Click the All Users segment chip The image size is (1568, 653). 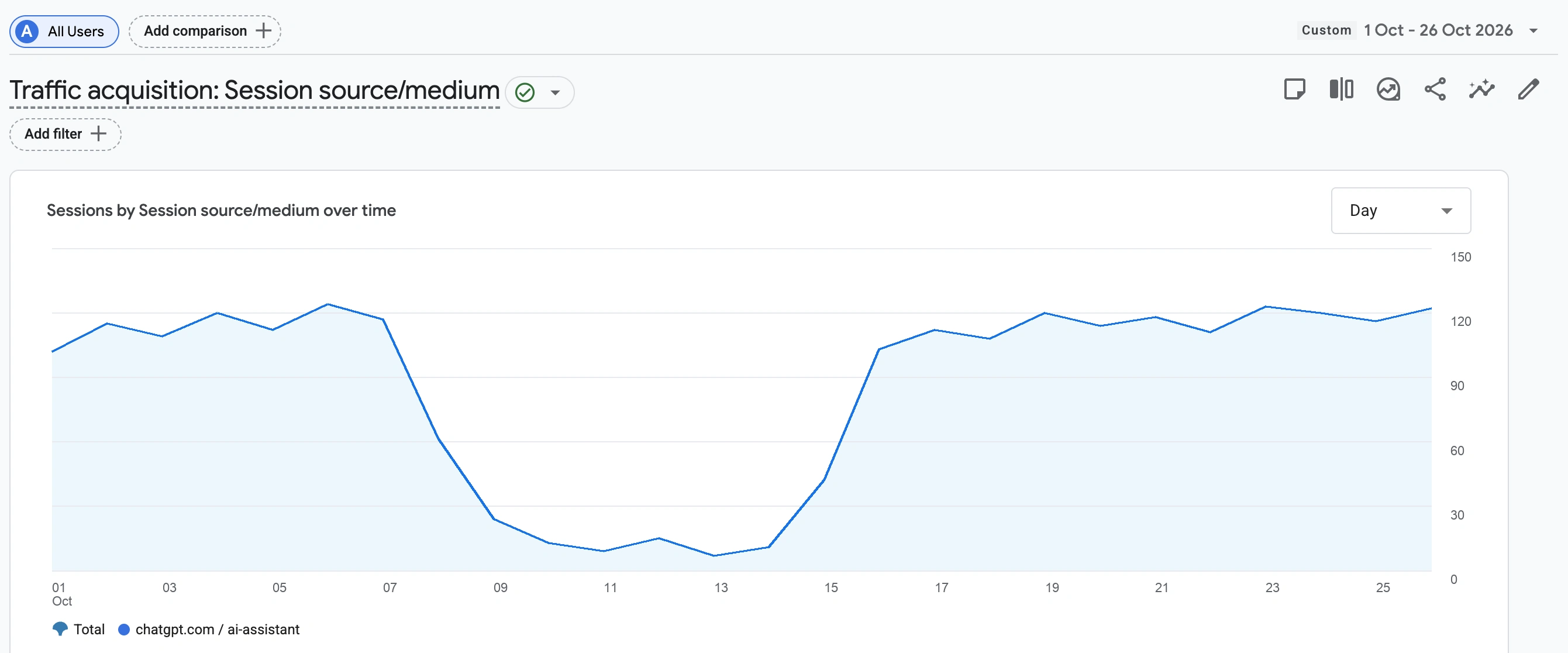click(64, 31)
